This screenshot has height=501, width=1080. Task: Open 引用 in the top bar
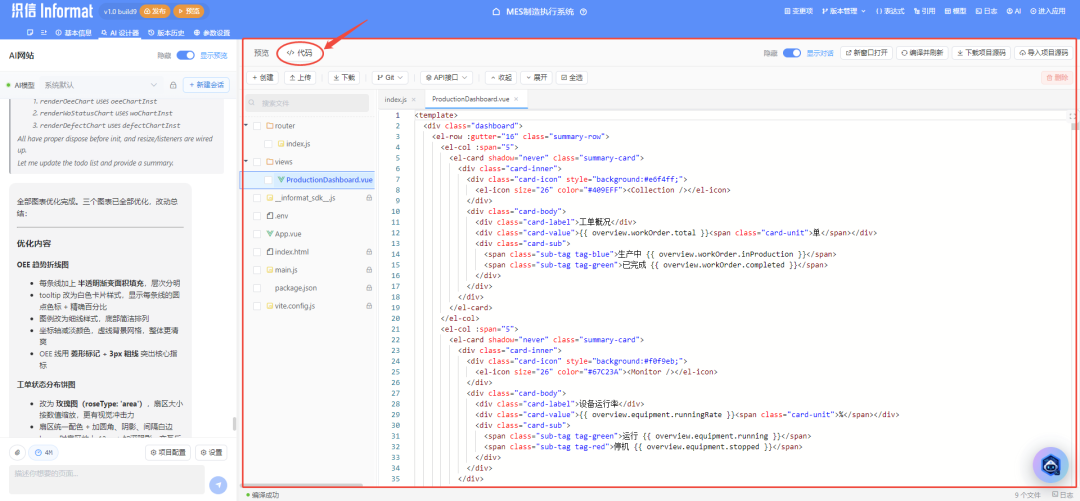pos(924,11)
